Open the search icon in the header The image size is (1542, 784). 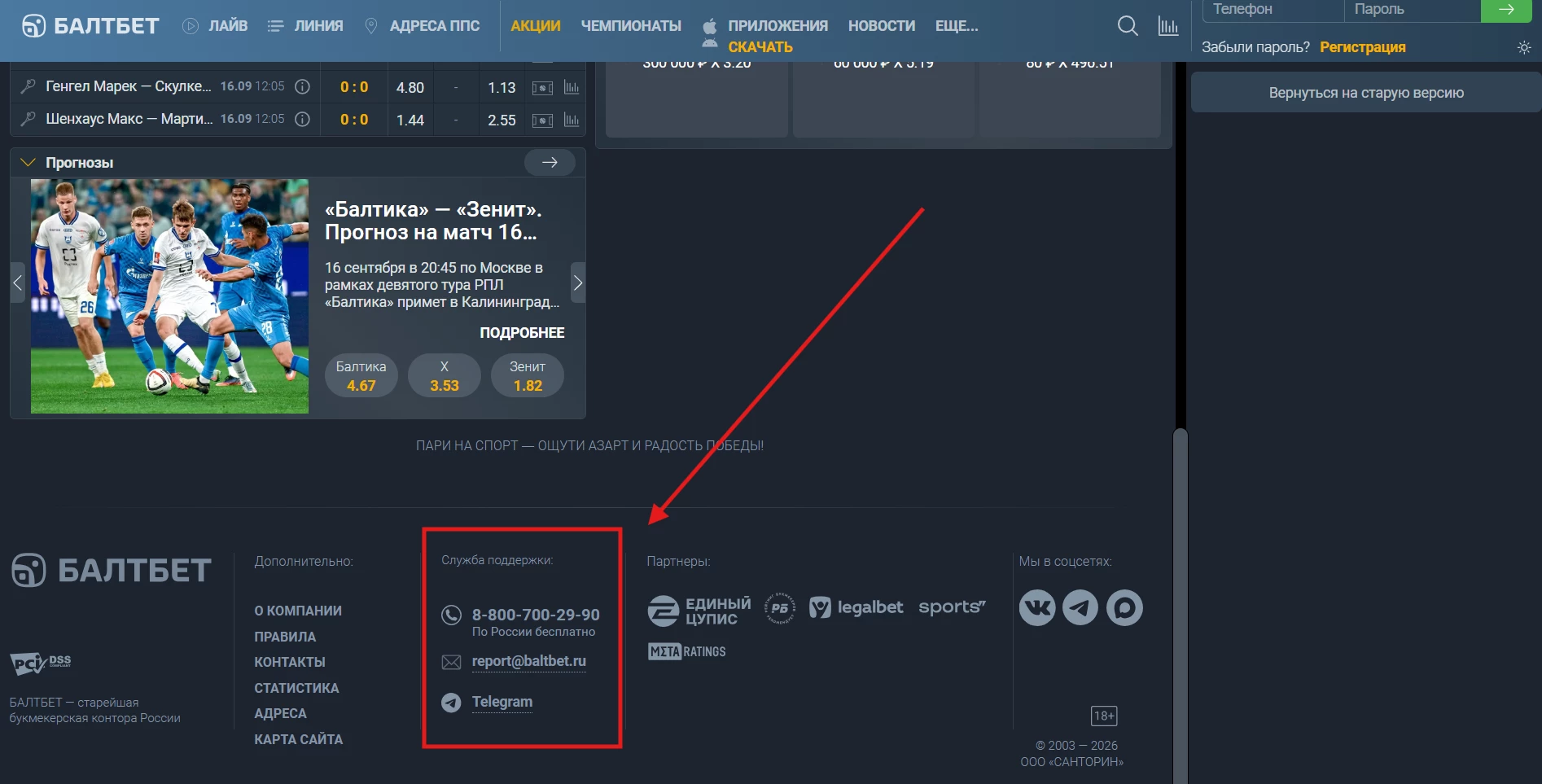[x=1128, y=26]
